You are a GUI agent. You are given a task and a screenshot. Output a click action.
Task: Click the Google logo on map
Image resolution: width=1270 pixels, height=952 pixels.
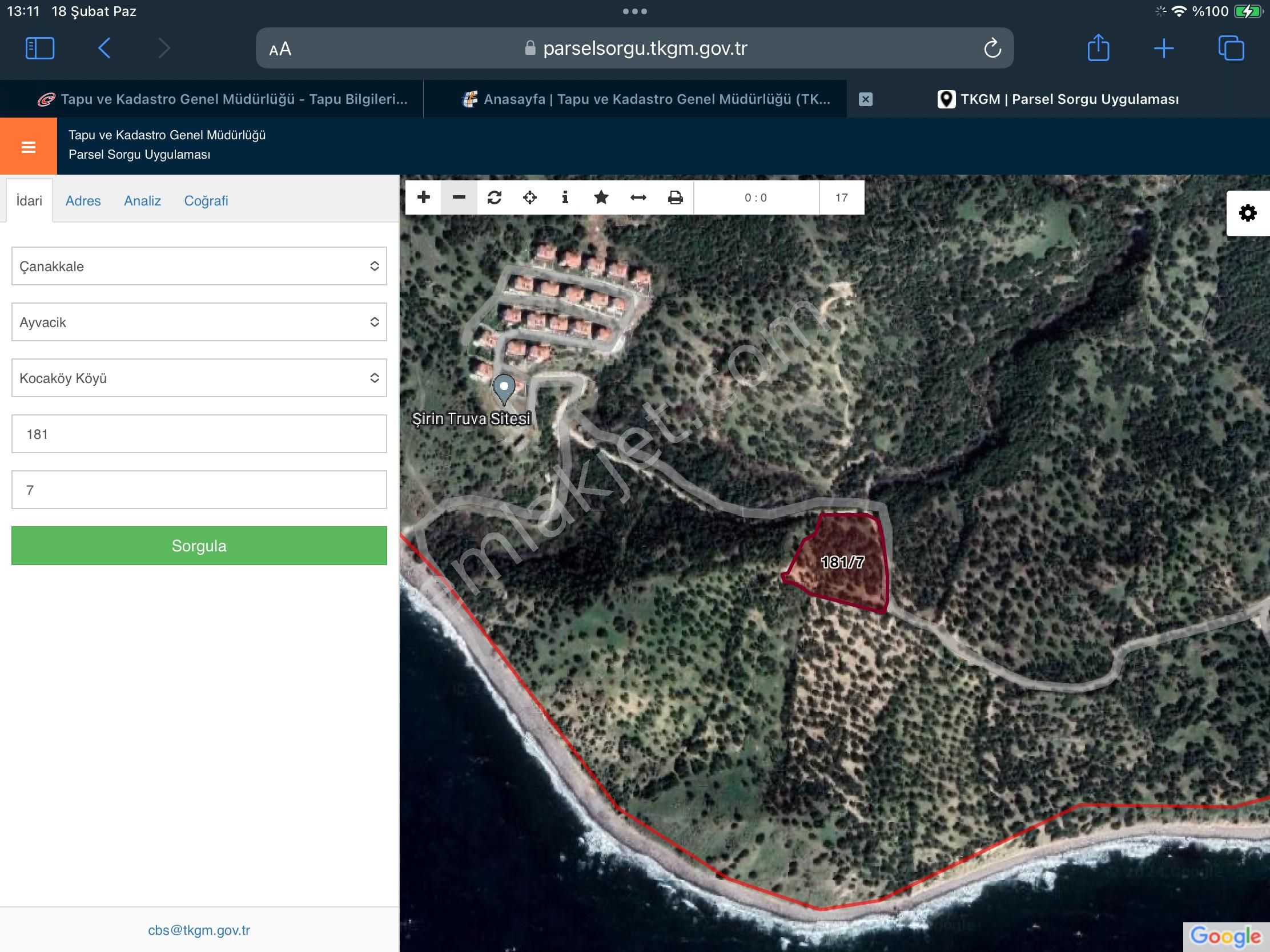1226,936
